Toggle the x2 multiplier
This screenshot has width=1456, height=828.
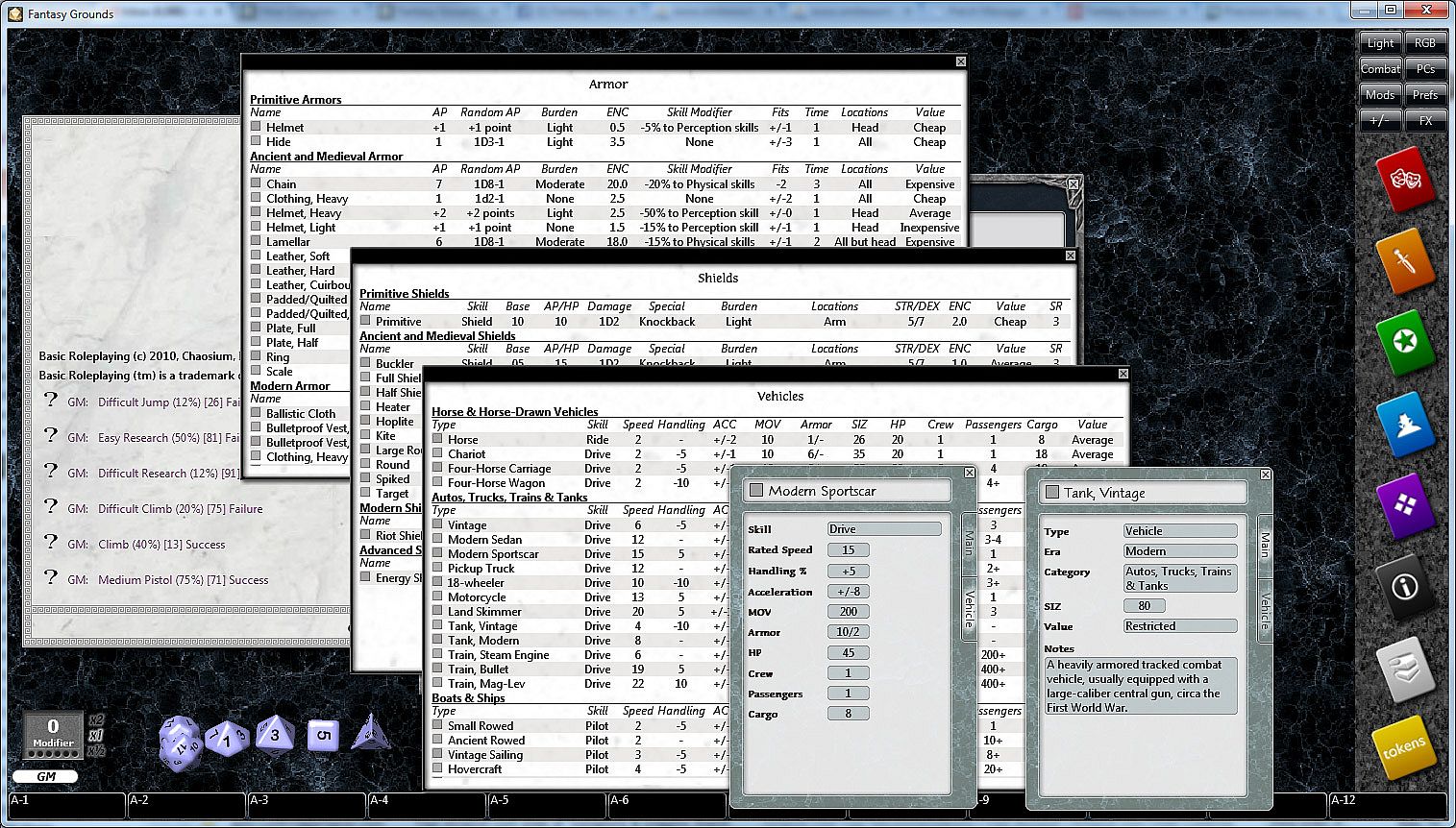[96, 720]
